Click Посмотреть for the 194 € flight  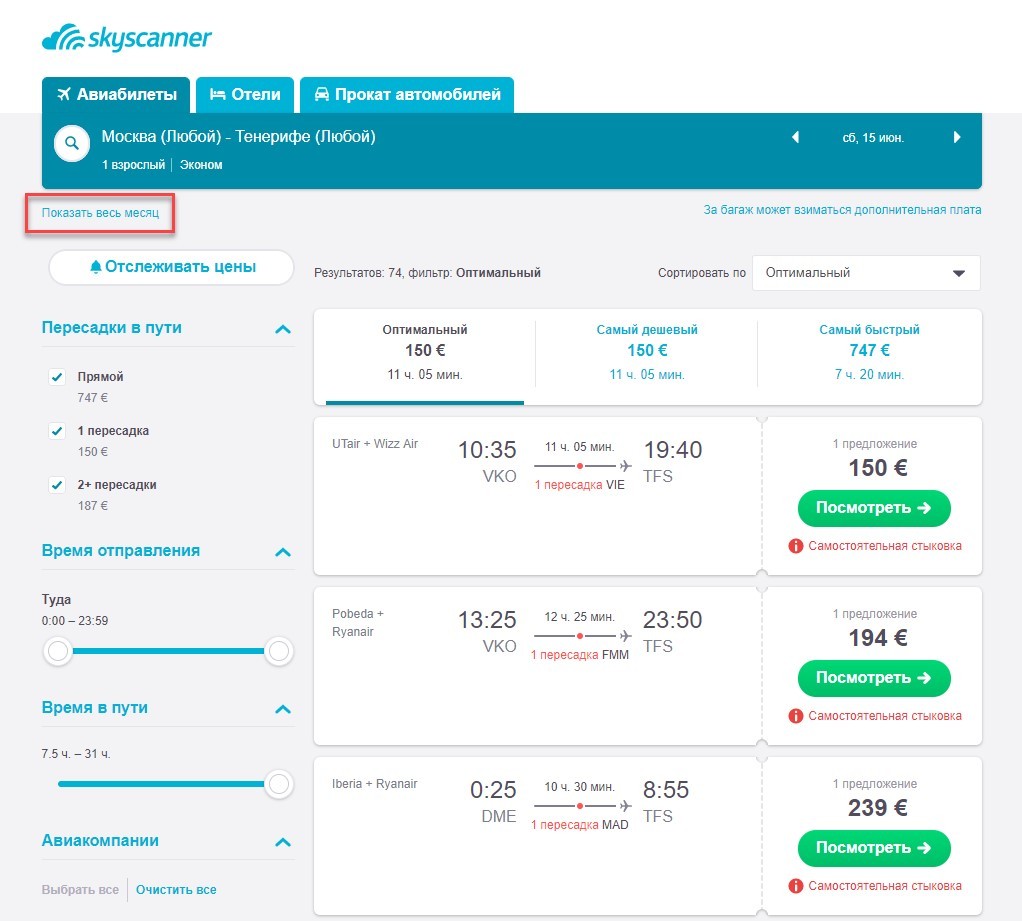coord(873,678)
